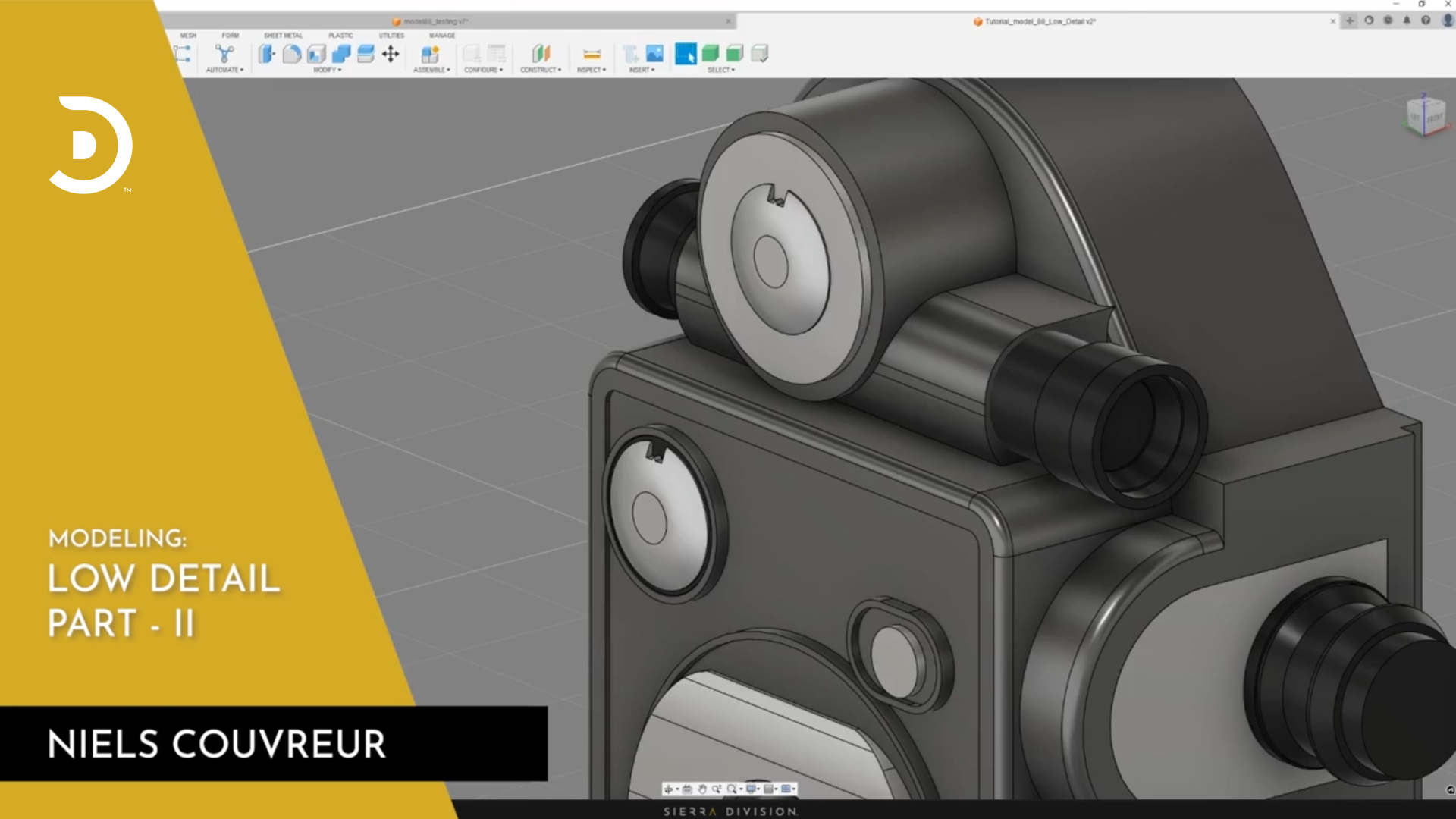1456x819 pixels.
Task: Open a new design tab with plus button
Action: coord(1350,20)
